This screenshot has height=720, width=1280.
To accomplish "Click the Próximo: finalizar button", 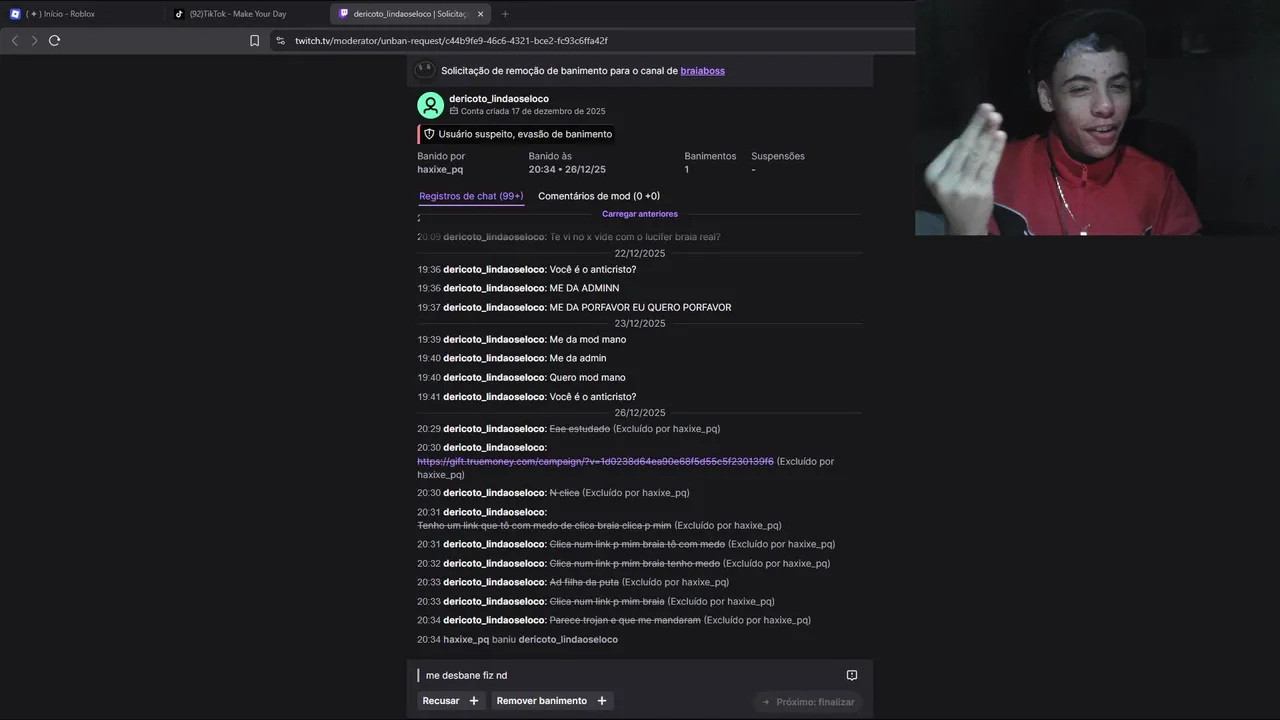I will (x=807, y=702).
